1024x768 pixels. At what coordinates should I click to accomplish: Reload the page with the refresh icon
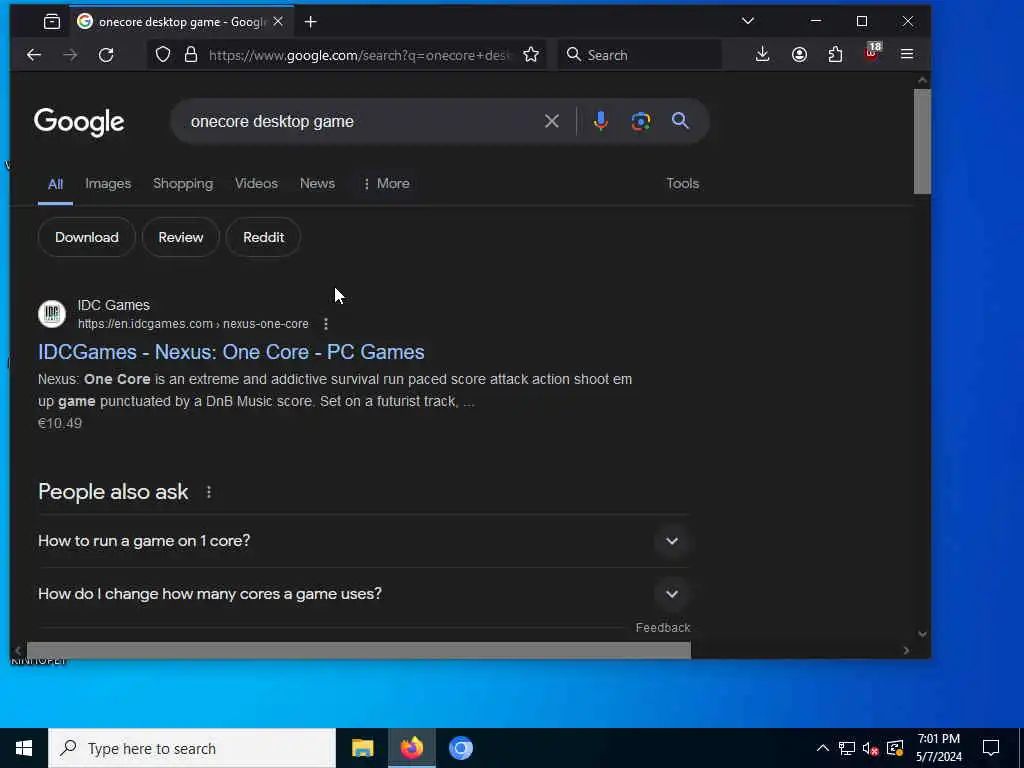pyautogui.click(x=106, y=55)
